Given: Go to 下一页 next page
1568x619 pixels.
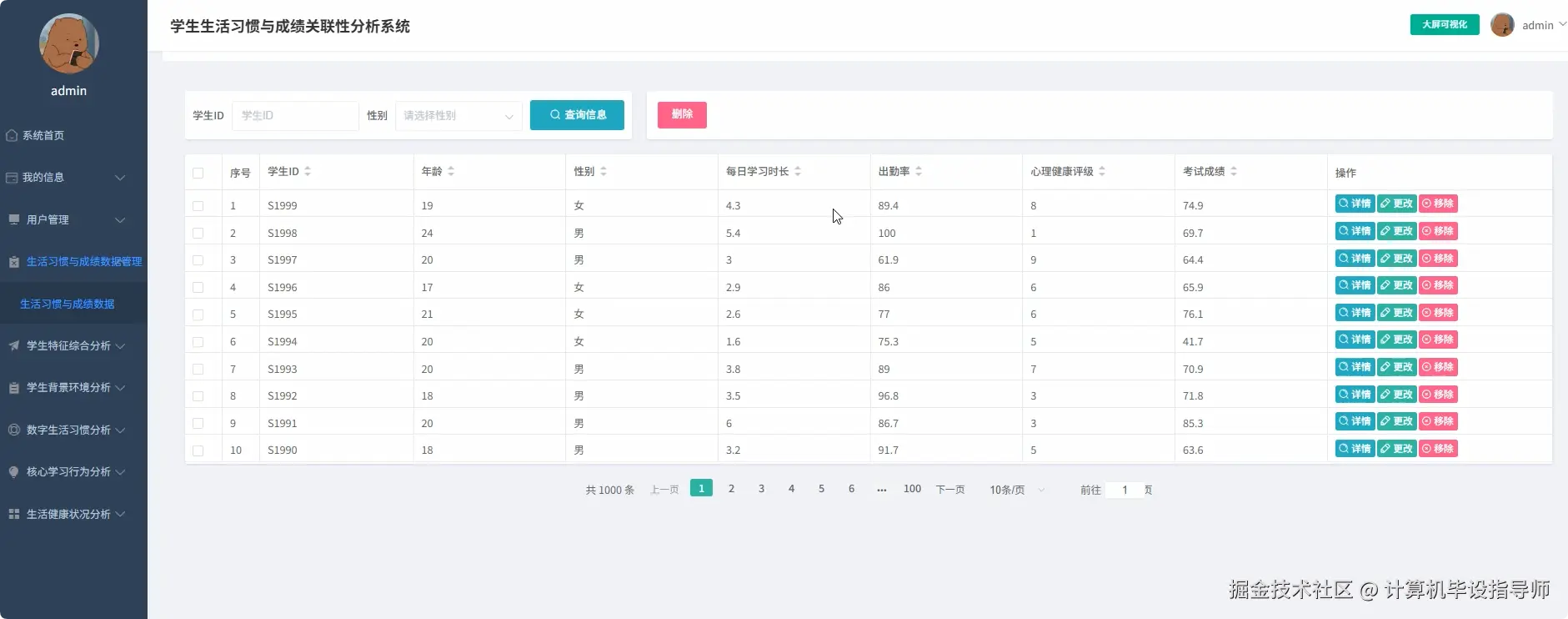Looking at the screenshot, I should pyautogui.click(x=950, y=490).
